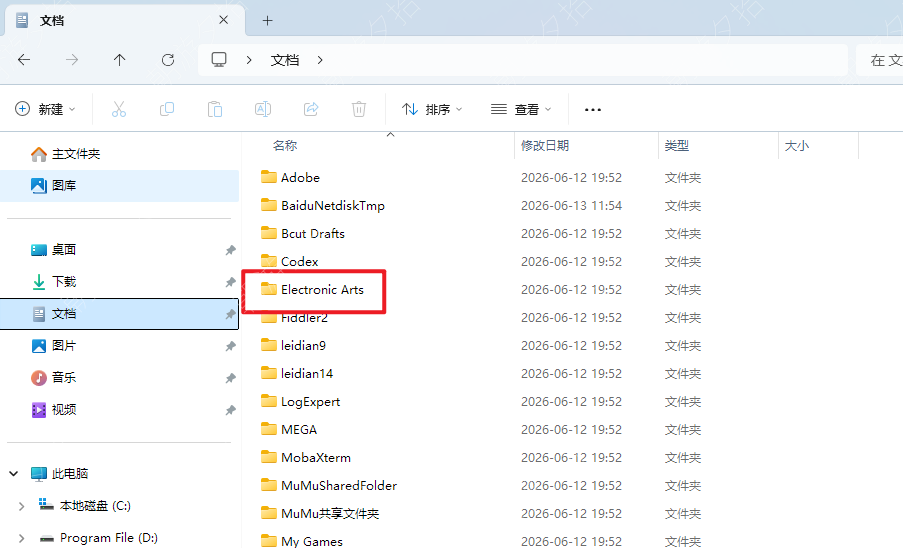Click the Copy icon in toolbar
This screenshot has height=548, width=903.
(167, 109)
